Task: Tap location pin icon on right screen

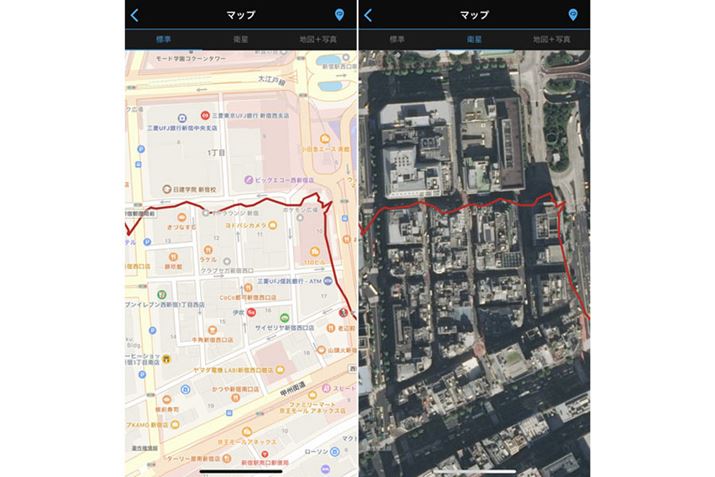Action: click(573, 15)
